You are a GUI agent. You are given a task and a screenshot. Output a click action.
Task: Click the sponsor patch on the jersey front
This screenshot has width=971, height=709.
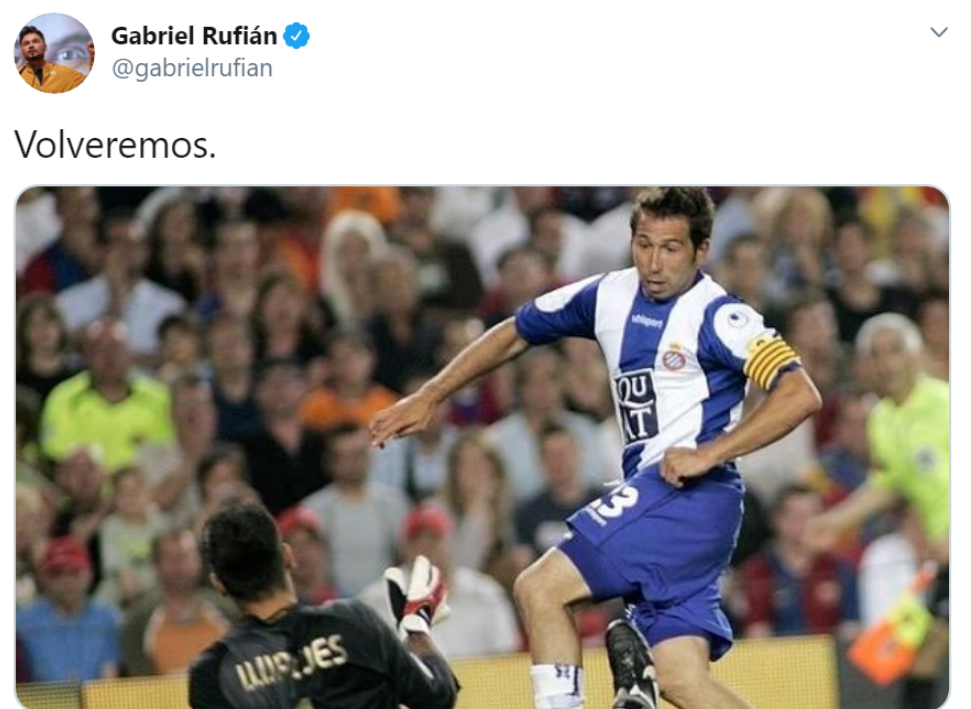(635, 406)
